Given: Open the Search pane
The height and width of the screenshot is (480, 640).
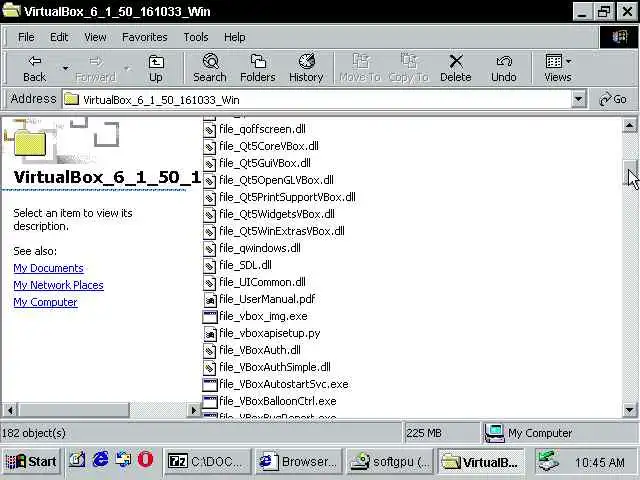Looking at the screenshot, I should click(210, 68).
